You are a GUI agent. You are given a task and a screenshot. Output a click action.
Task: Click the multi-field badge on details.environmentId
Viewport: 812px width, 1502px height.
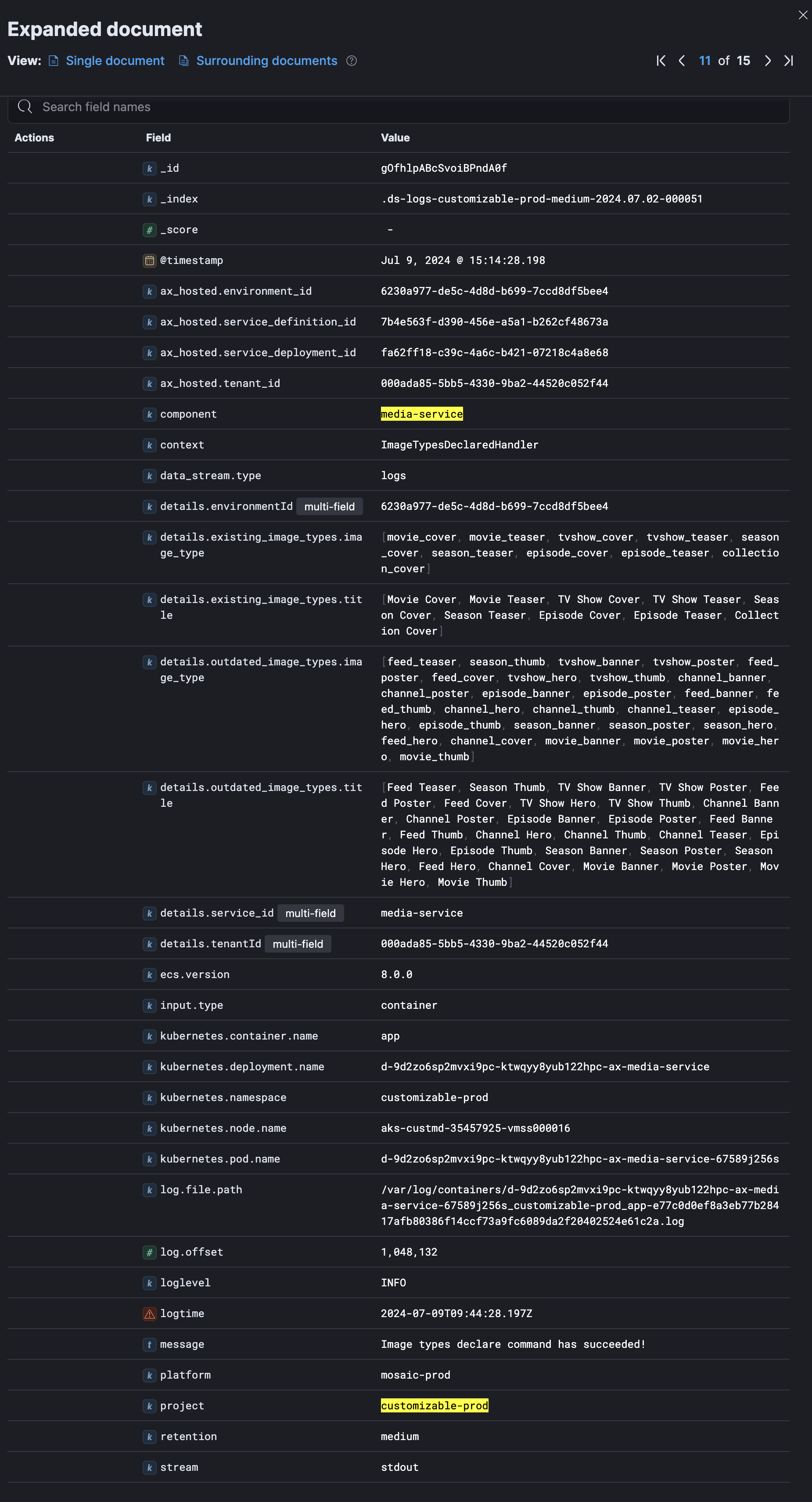tap(329, 506)
